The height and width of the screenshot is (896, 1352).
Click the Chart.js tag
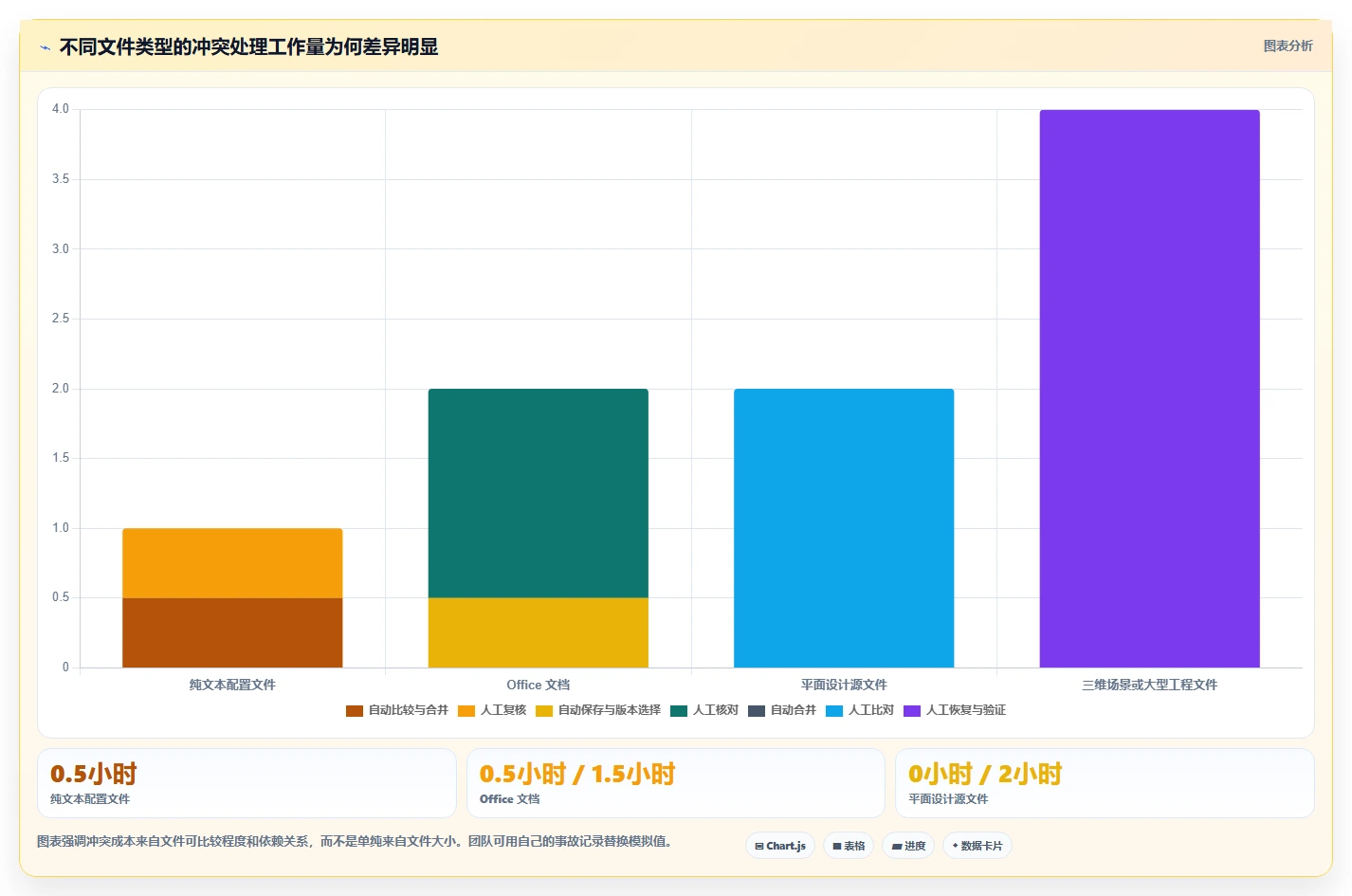coord(780,846)
